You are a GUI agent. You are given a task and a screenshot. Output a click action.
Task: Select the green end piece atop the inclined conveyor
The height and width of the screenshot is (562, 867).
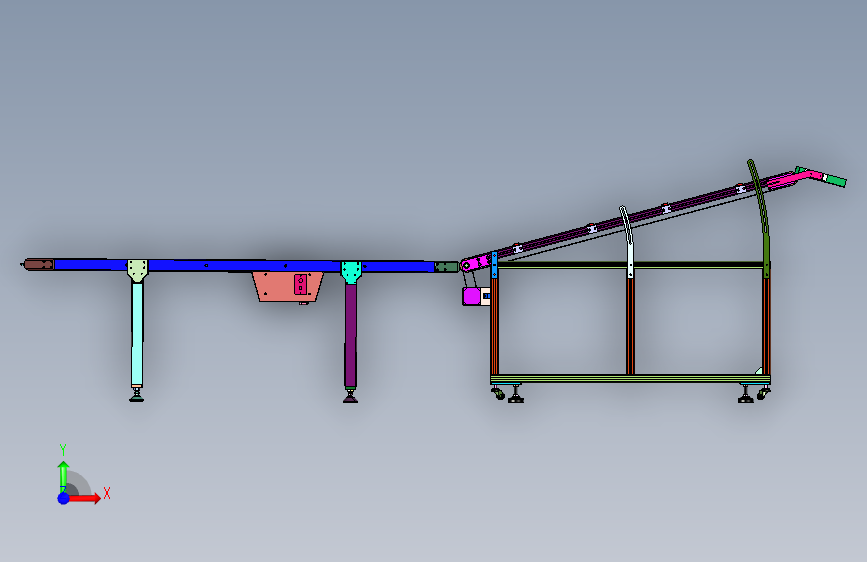coord(834,180)
